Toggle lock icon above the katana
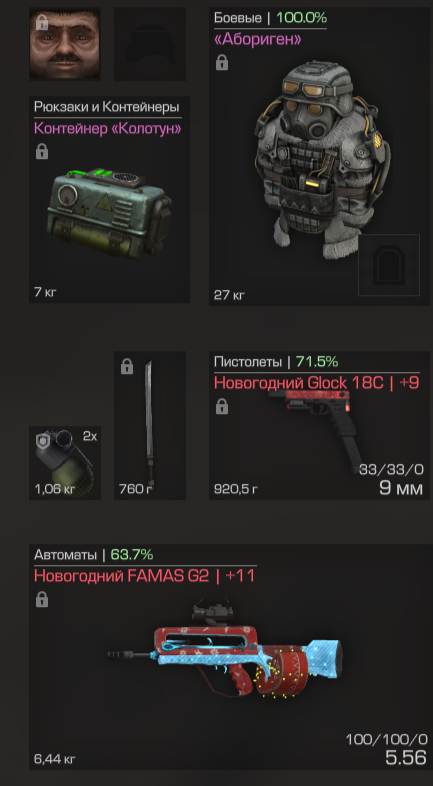The image size is (433, 786). coord(127,366)
